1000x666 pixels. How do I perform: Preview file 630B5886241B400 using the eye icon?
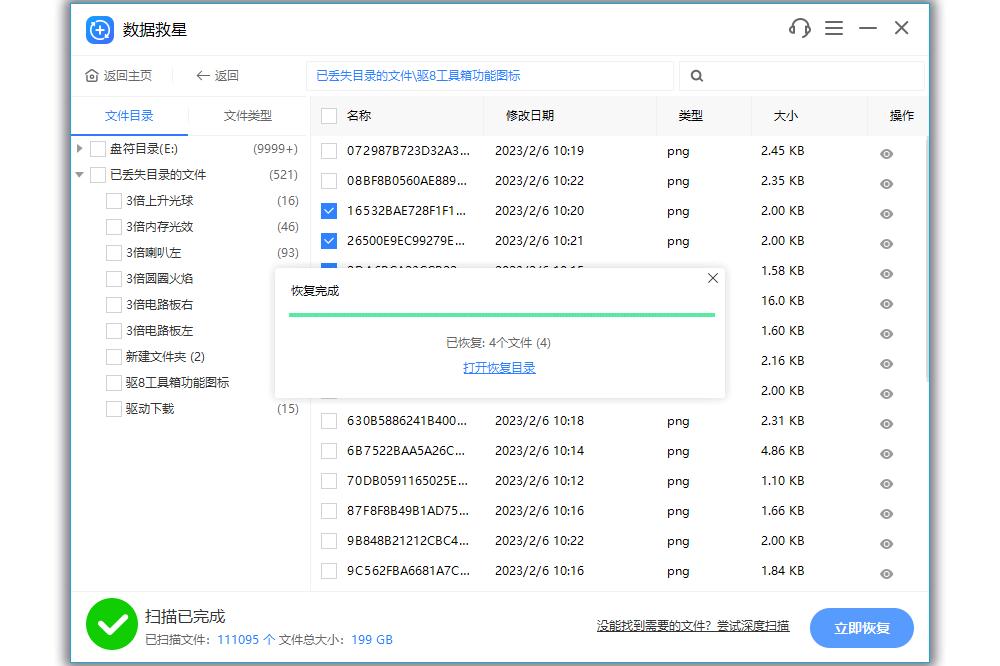tap(886, 424)
